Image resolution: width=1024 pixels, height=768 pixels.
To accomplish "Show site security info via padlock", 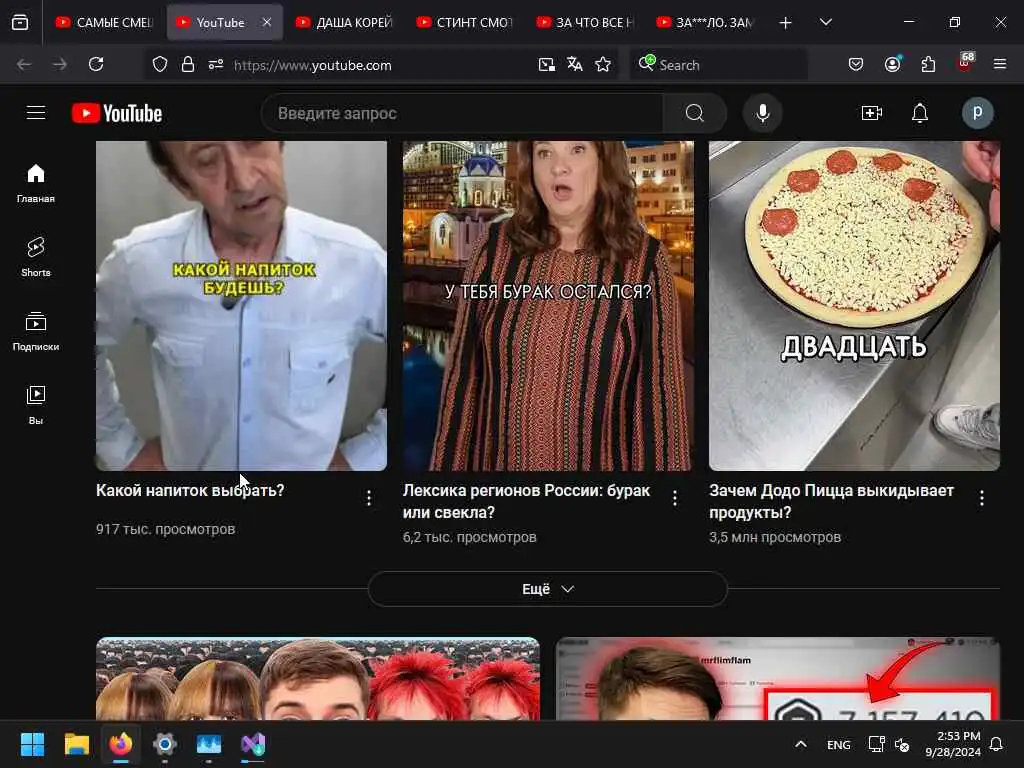I will [x=188, y=64].
